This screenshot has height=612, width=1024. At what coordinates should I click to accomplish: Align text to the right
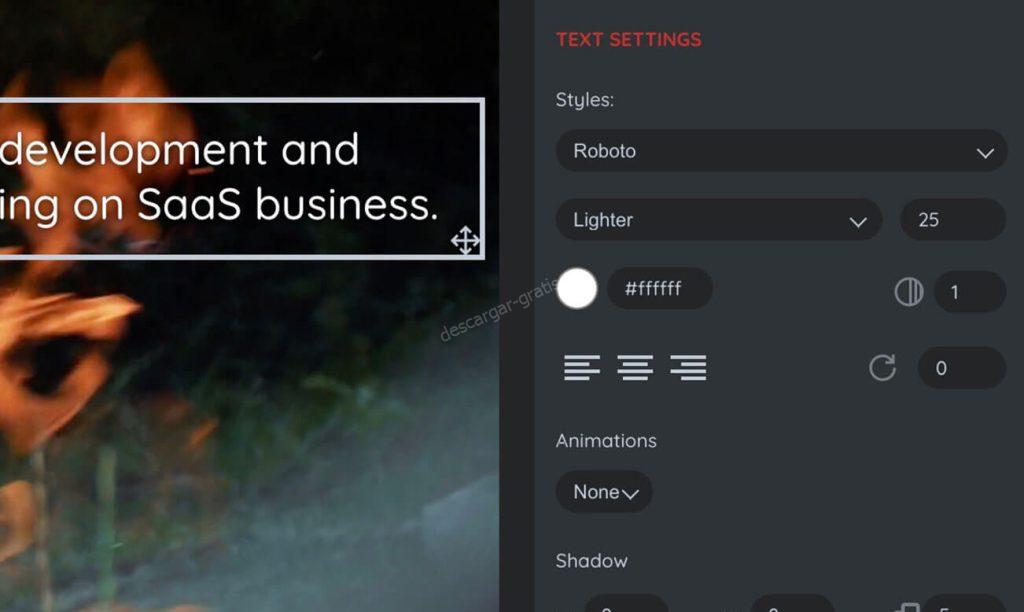688,367
